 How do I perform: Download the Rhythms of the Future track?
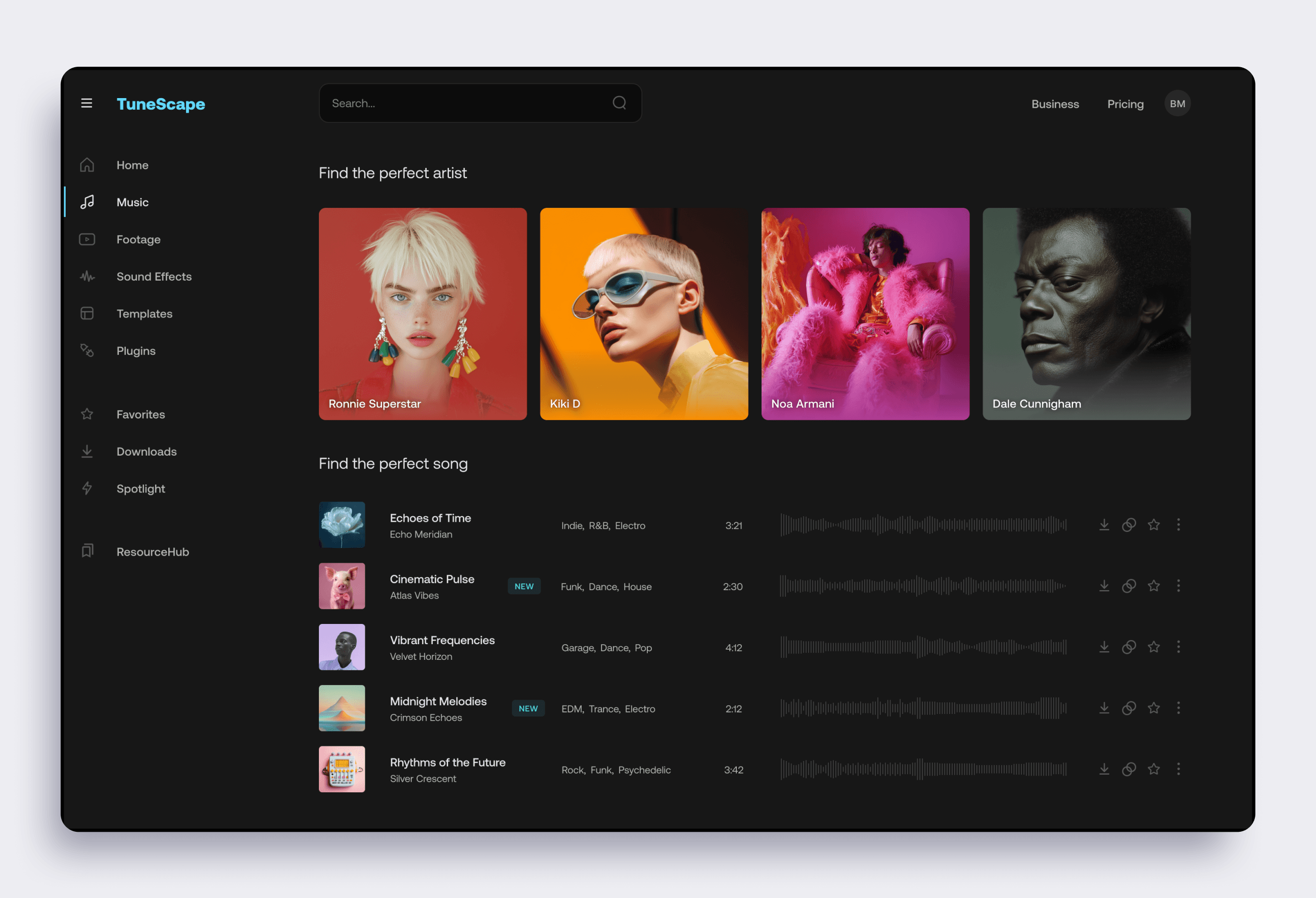click(1104, 769)
